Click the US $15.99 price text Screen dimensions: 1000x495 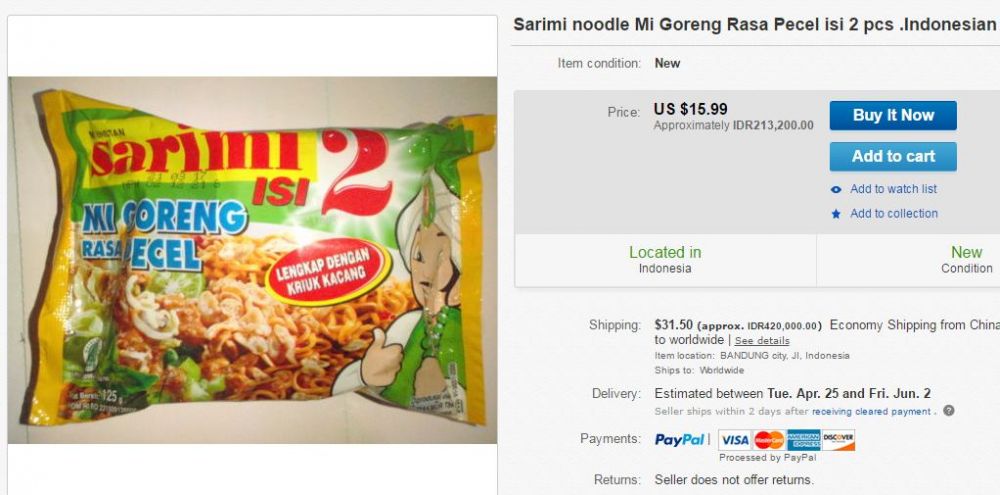click(x=690, y=109)
